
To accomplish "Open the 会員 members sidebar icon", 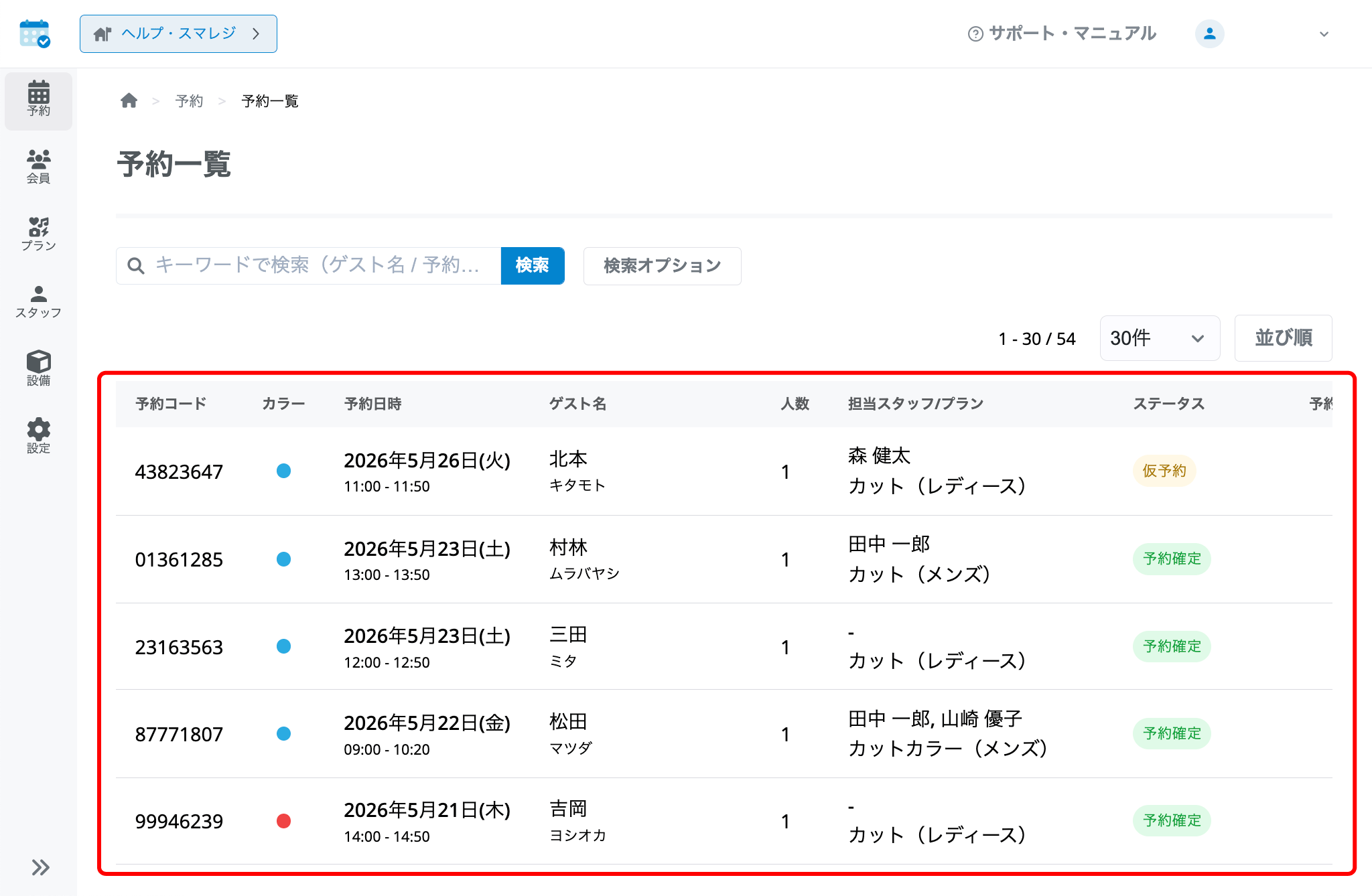I will [38, 167].
